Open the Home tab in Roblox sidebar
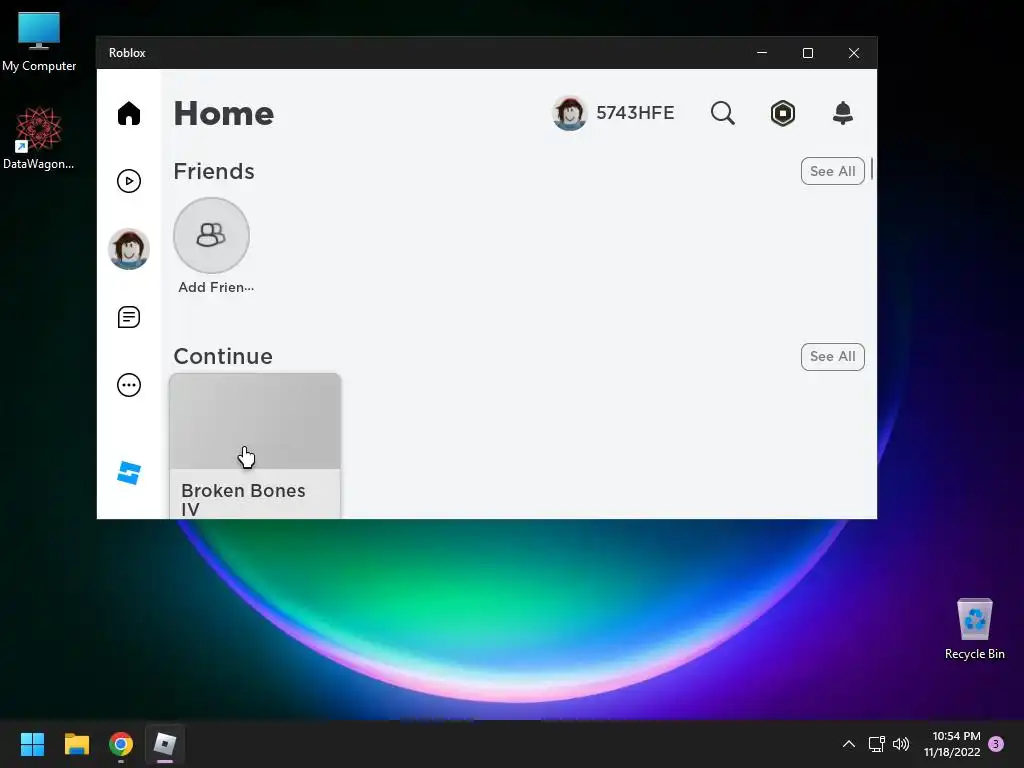 coord(129,113)
